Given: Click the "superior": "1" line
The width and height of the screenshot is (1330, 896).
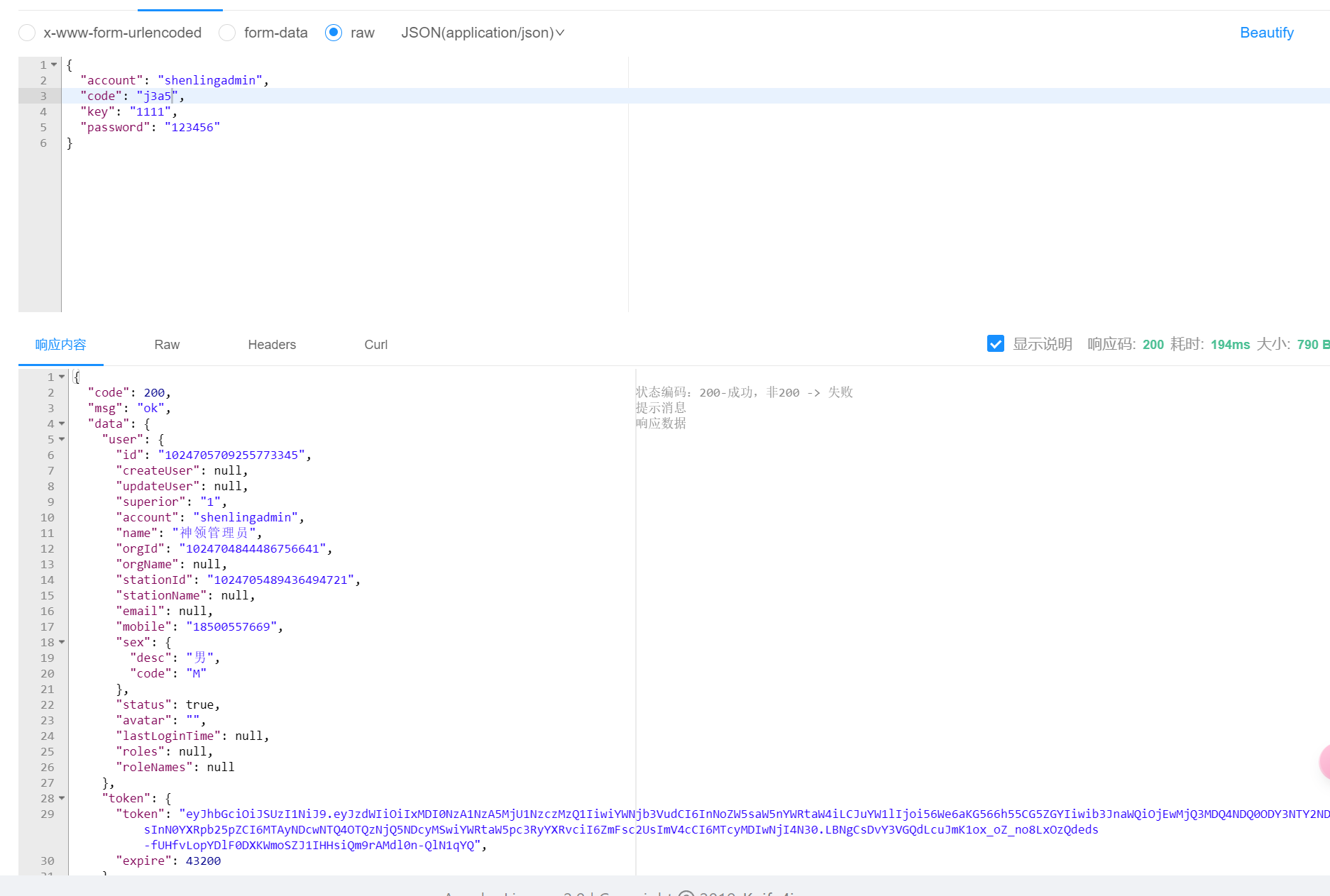Looking at the screenshot, I should 171,502.
